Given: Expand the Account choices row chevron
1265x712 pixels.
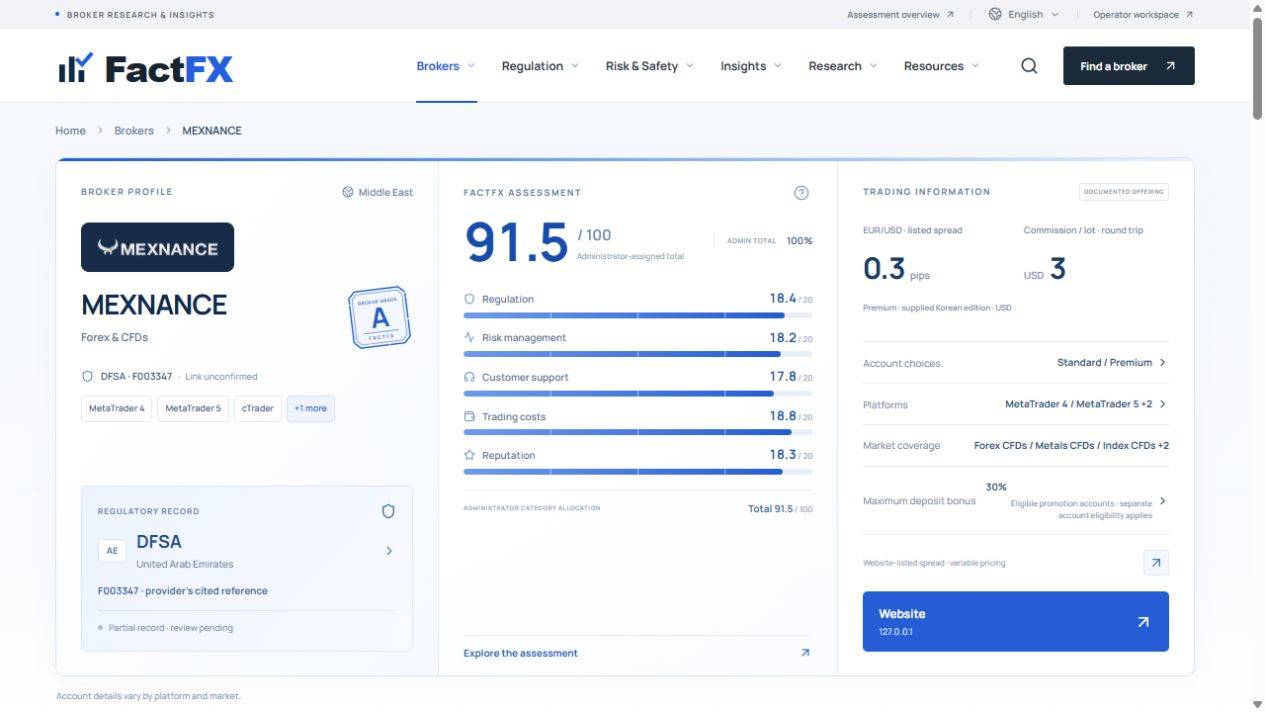Looking at the screenshot, I should [1162, 363].
